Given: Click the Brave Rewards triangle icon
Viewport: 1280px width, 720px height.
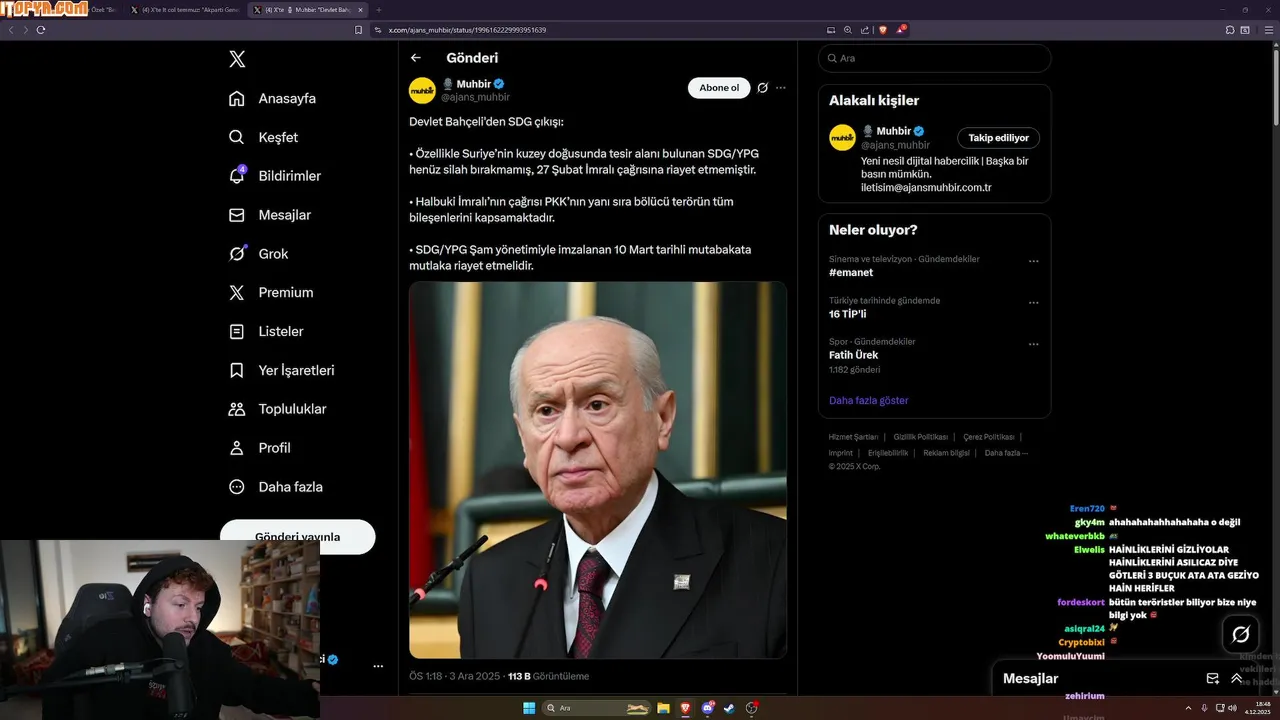Looking at the screenshot, I should [x=901, y=30].
